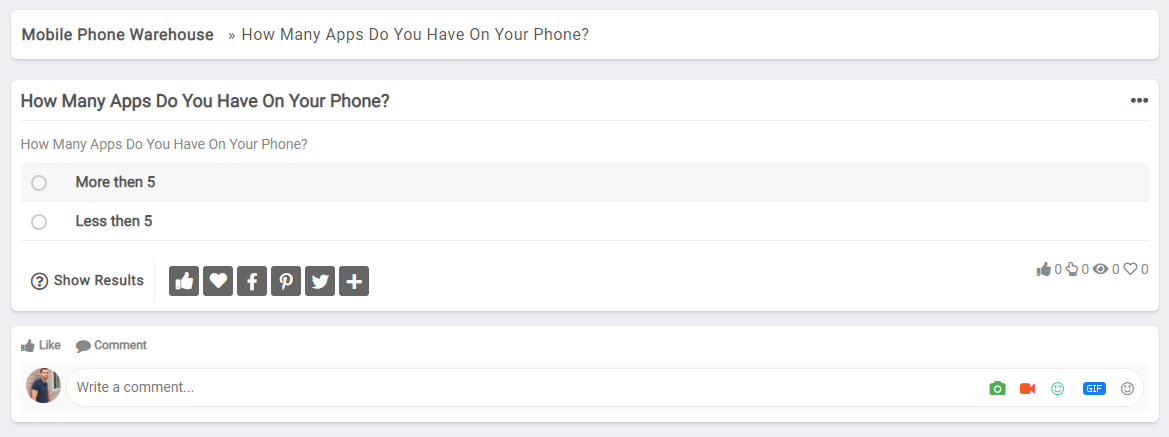Screen dimensions: 1169x437
Task: Attach a video using red camcorder icon
Action: point(1027,389)
